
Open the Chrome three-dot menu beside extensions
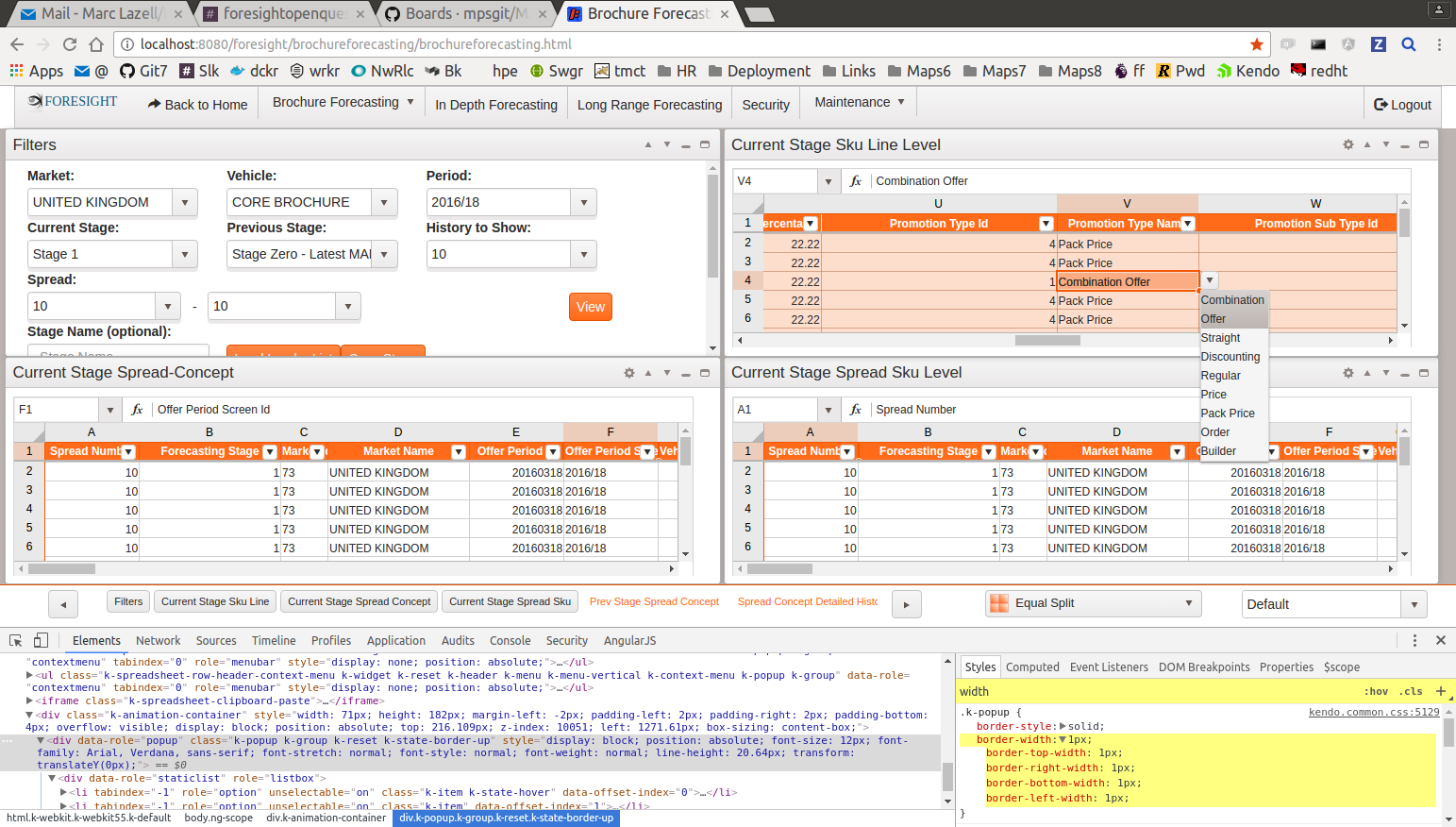1439,44
